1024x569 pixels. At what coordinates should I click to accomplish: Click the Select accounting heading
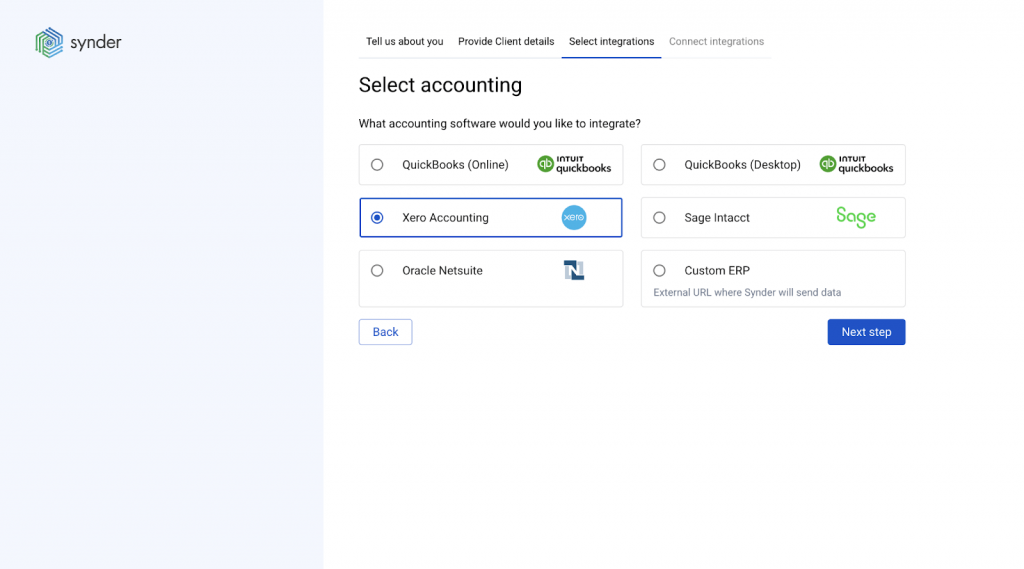(x=440, y=85)
